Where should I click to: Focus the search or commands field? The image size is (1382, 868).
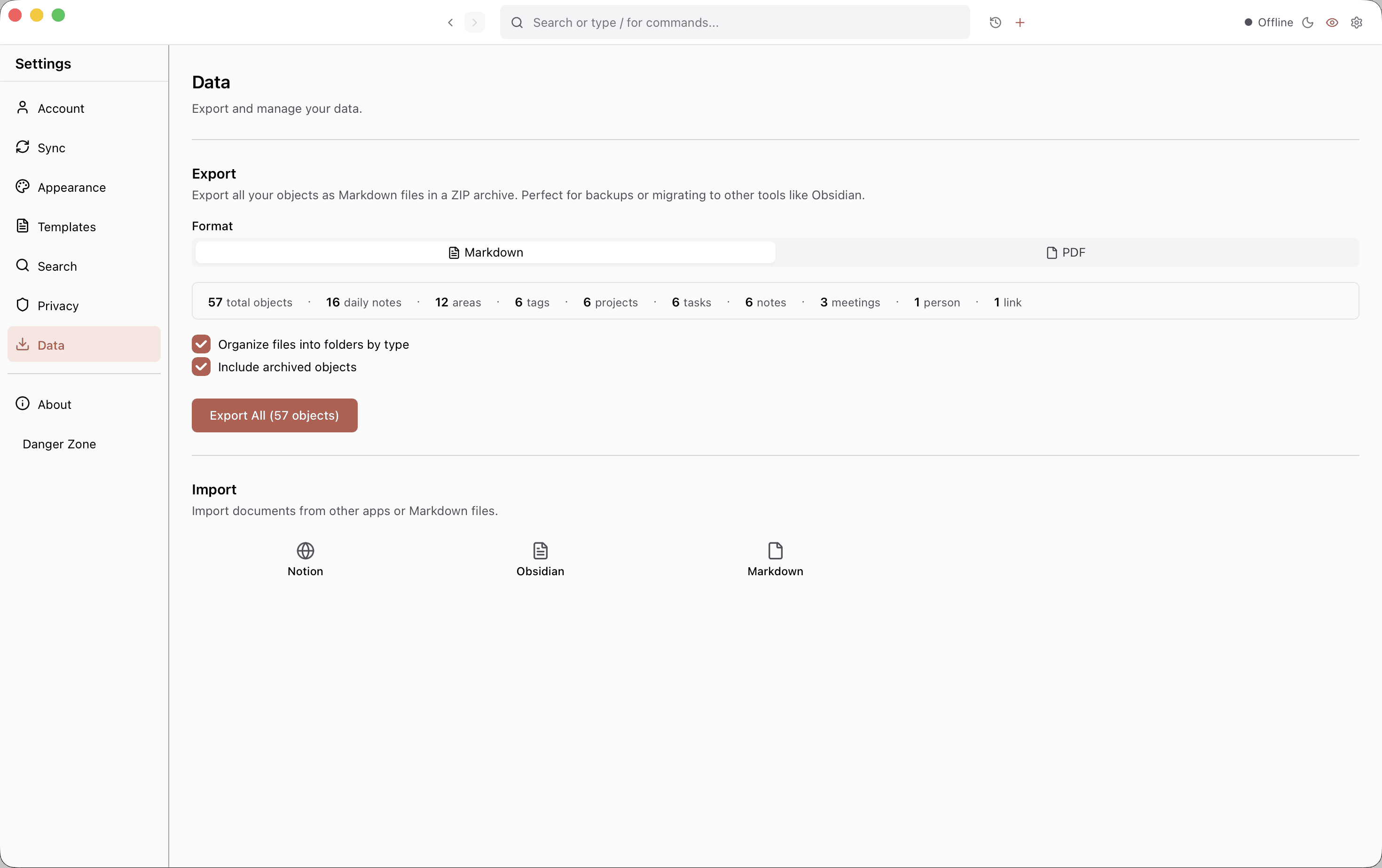tap(740, 23)
